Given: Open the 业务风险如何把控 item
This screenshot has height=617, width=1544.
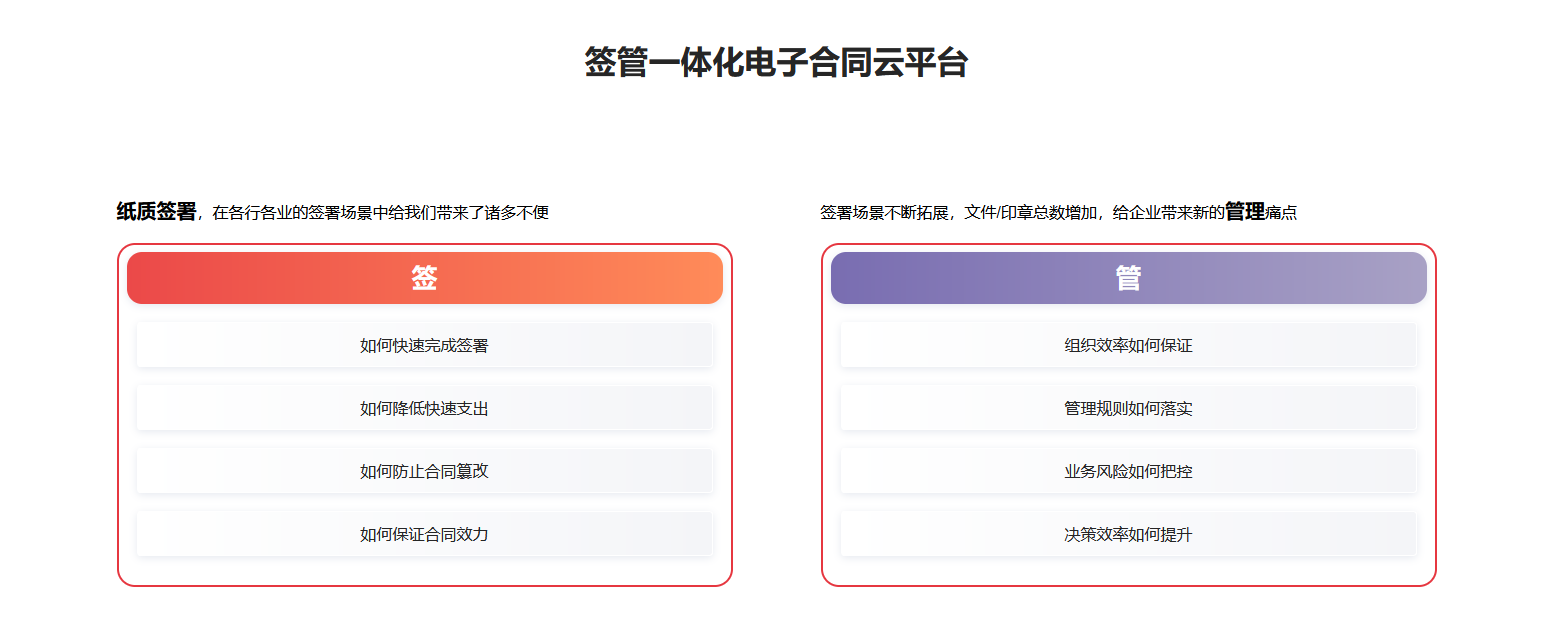Looking at the screenshot, I should point(1129,471).
